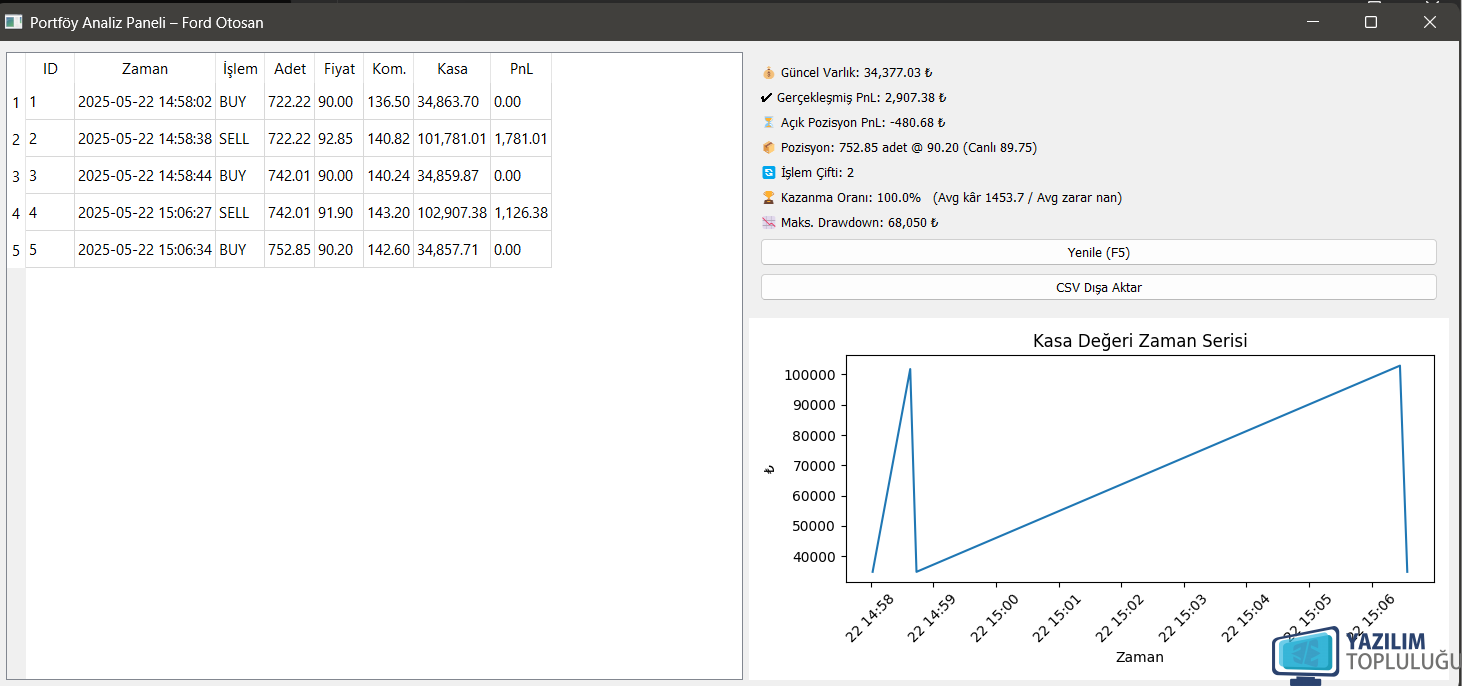The height and width of the screenshot is (686, 1462).
Task: Click the Kom. cell 140.82
Action: 389,139
